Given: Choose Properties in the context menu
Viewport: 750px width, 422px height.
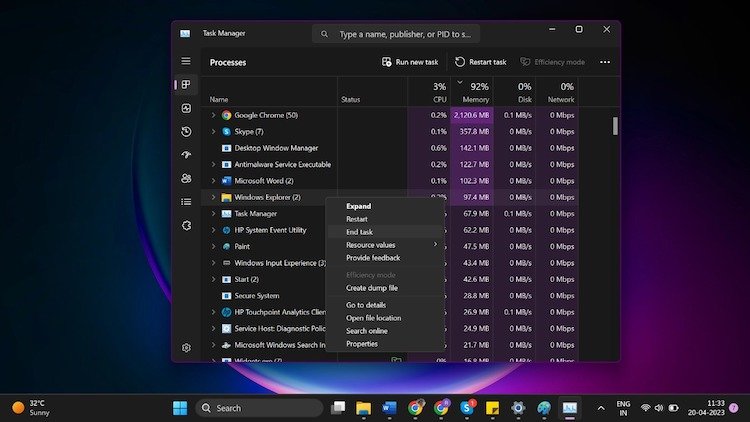Looking at the screenshot, I should click(x=385, y=344).
